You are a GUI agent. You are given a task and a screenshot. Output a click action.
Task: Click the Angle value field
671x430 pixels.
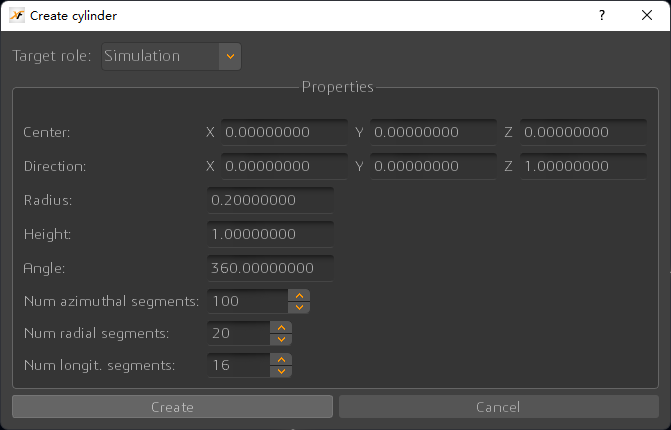[270, 268]
